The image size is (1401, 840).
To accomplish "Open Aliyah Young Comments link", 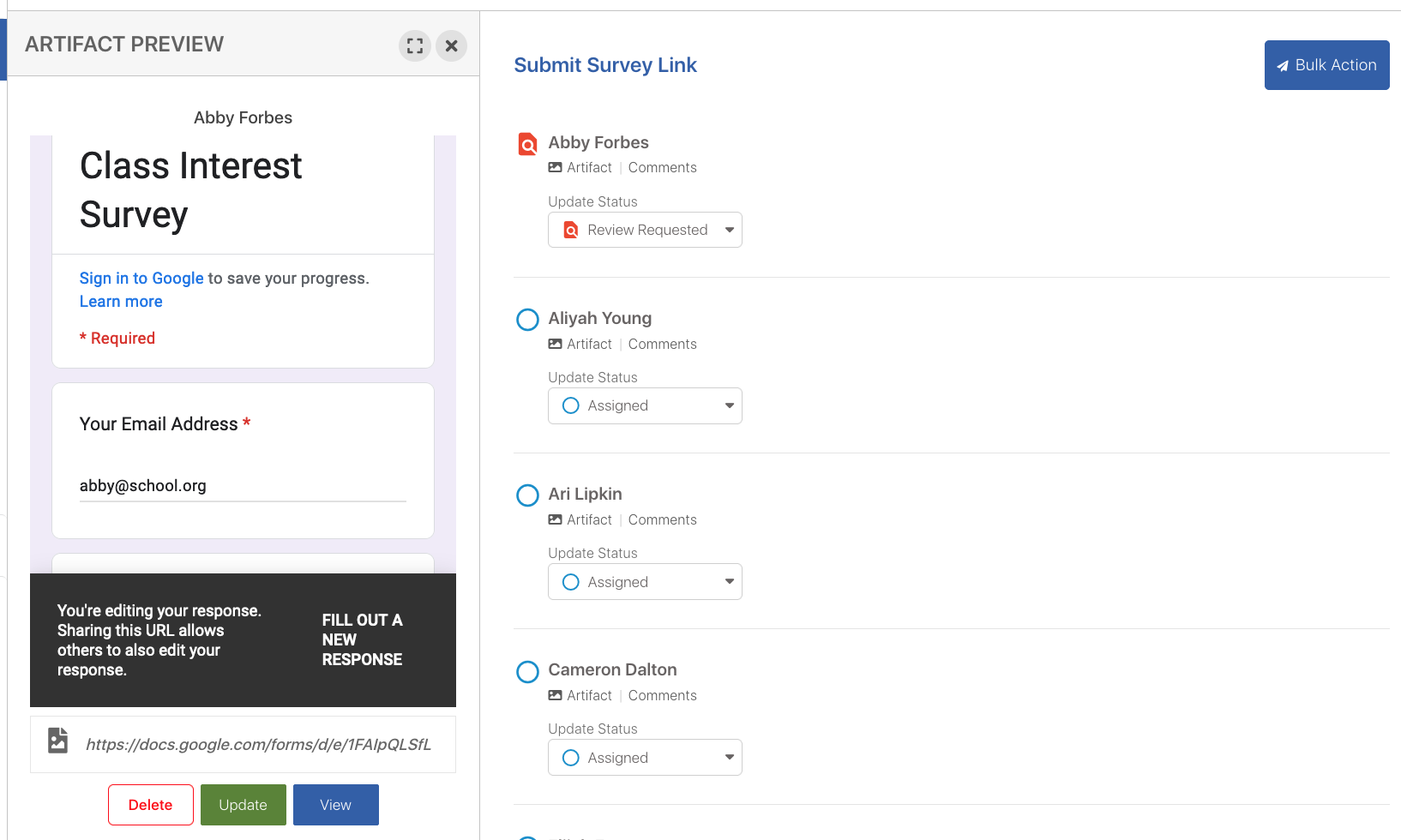I will [x=662, y=344].
